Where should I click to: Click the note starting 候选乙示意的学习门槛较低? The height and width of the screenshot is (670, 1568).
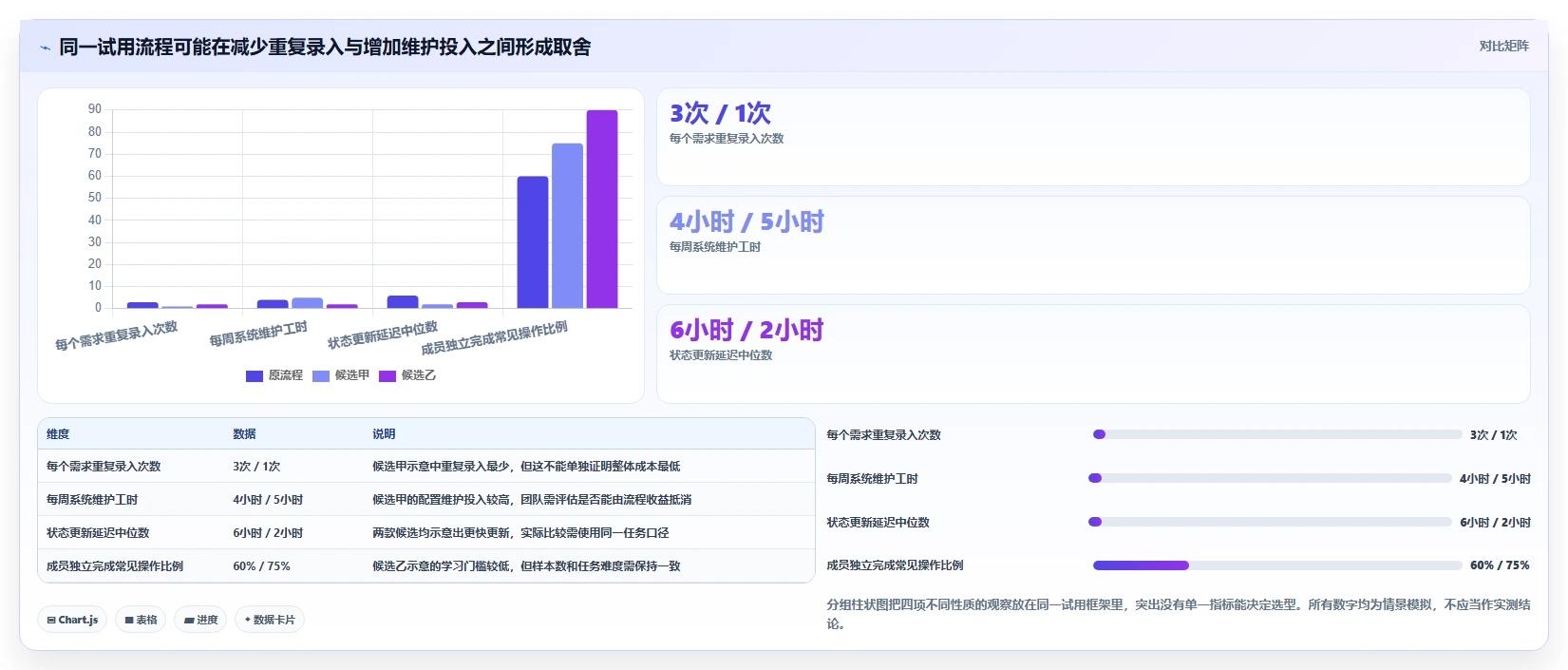pyautogui.click(x=526, y=566)
